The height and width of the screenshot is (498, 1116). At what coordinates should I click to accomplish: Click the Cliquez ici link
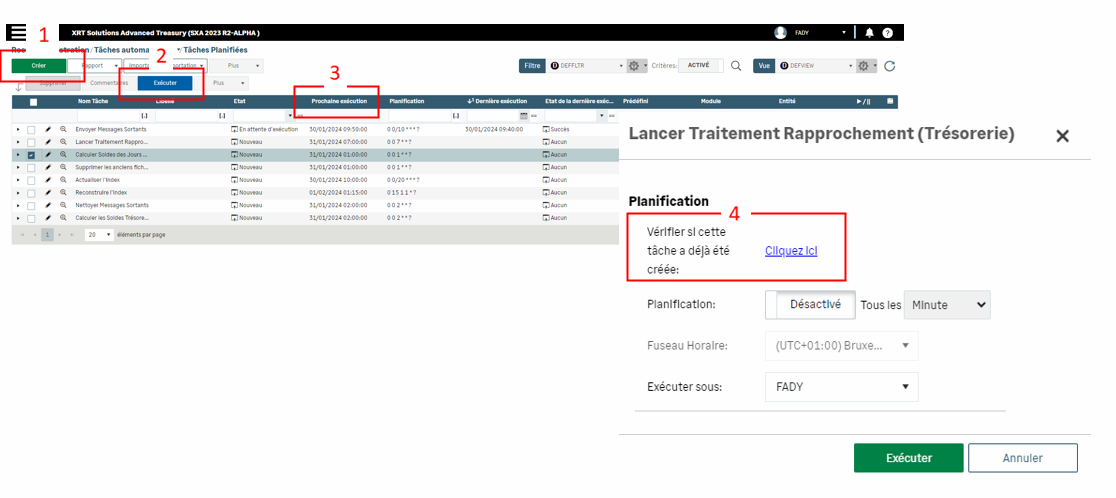click(x=791, y=251)
